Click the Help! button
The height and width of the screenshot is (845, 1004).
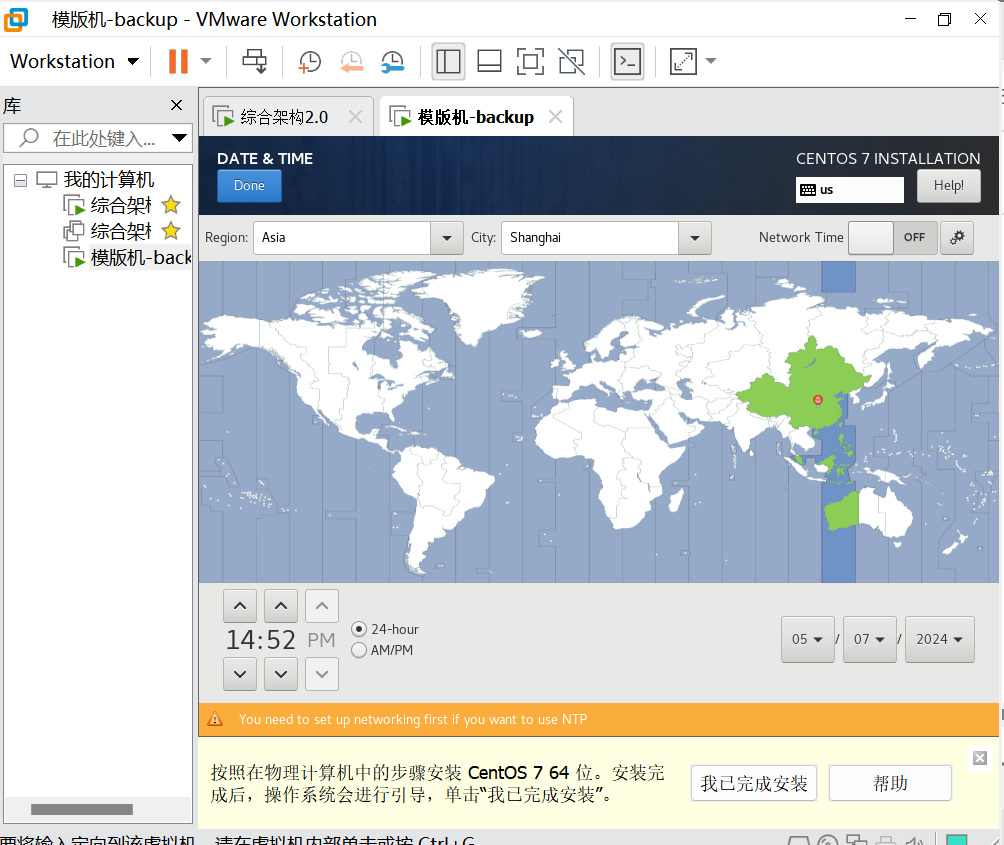coord(948,186)
